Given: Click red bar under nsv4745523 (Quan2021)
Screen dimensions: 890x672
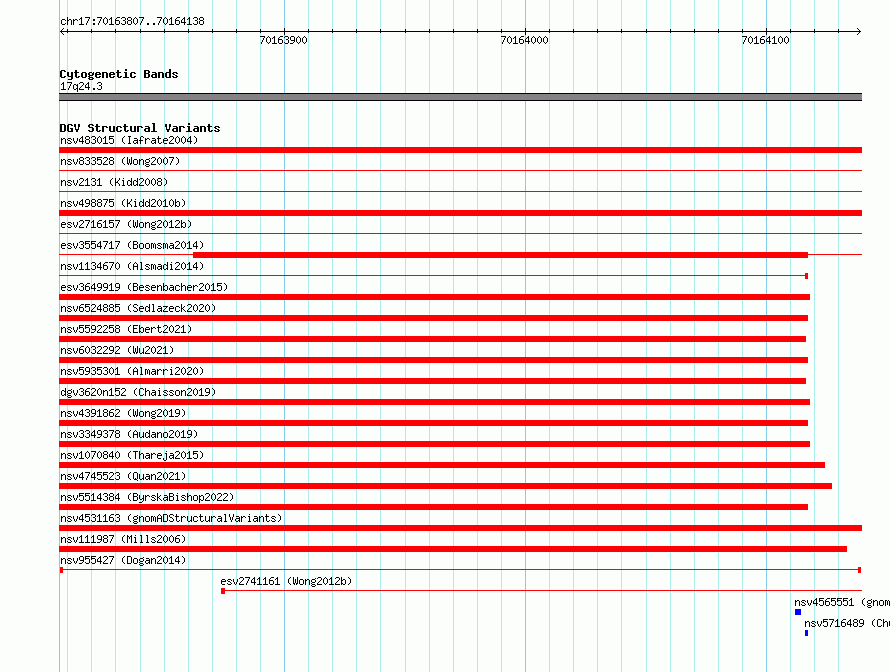Looking at the screenshot, I should 446,486.
